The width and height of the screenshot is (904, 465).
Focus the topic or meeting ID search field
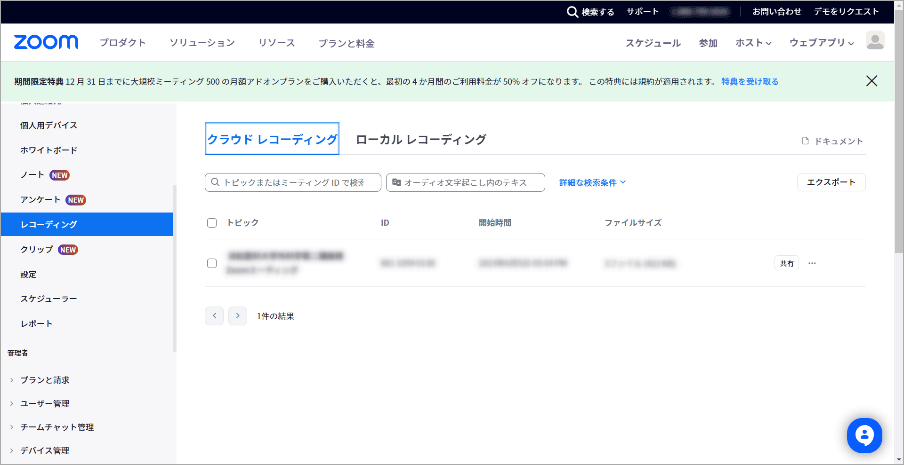[293, 182]
